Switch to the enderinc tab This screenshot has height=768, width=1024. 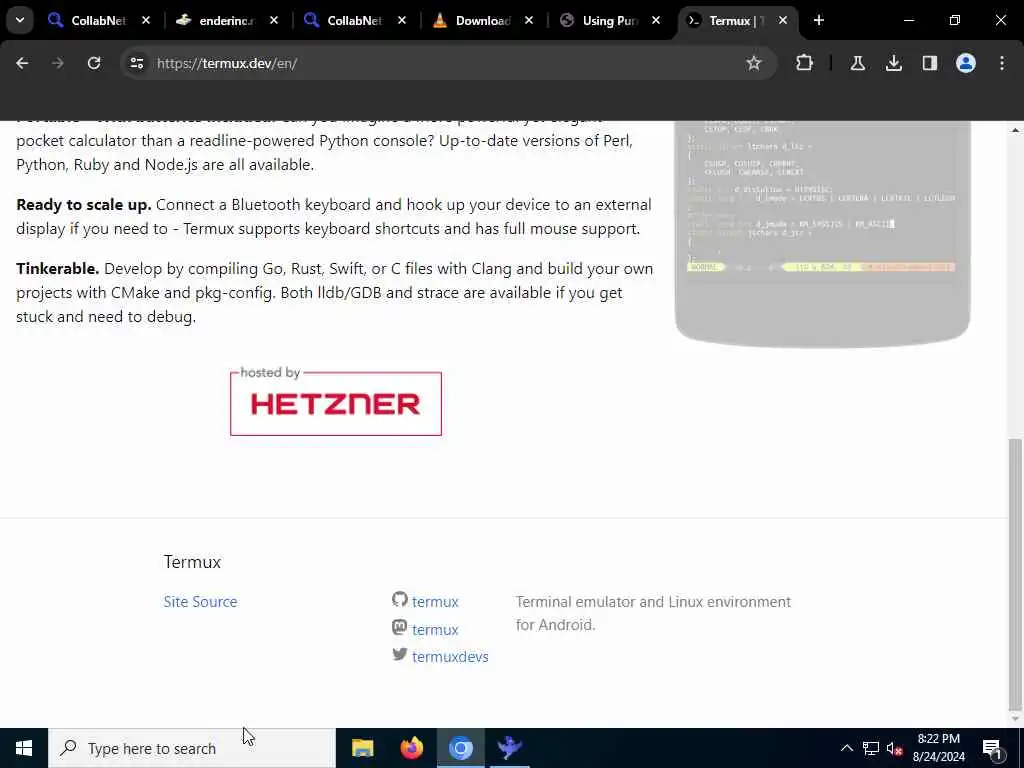[x=227, y=20]
